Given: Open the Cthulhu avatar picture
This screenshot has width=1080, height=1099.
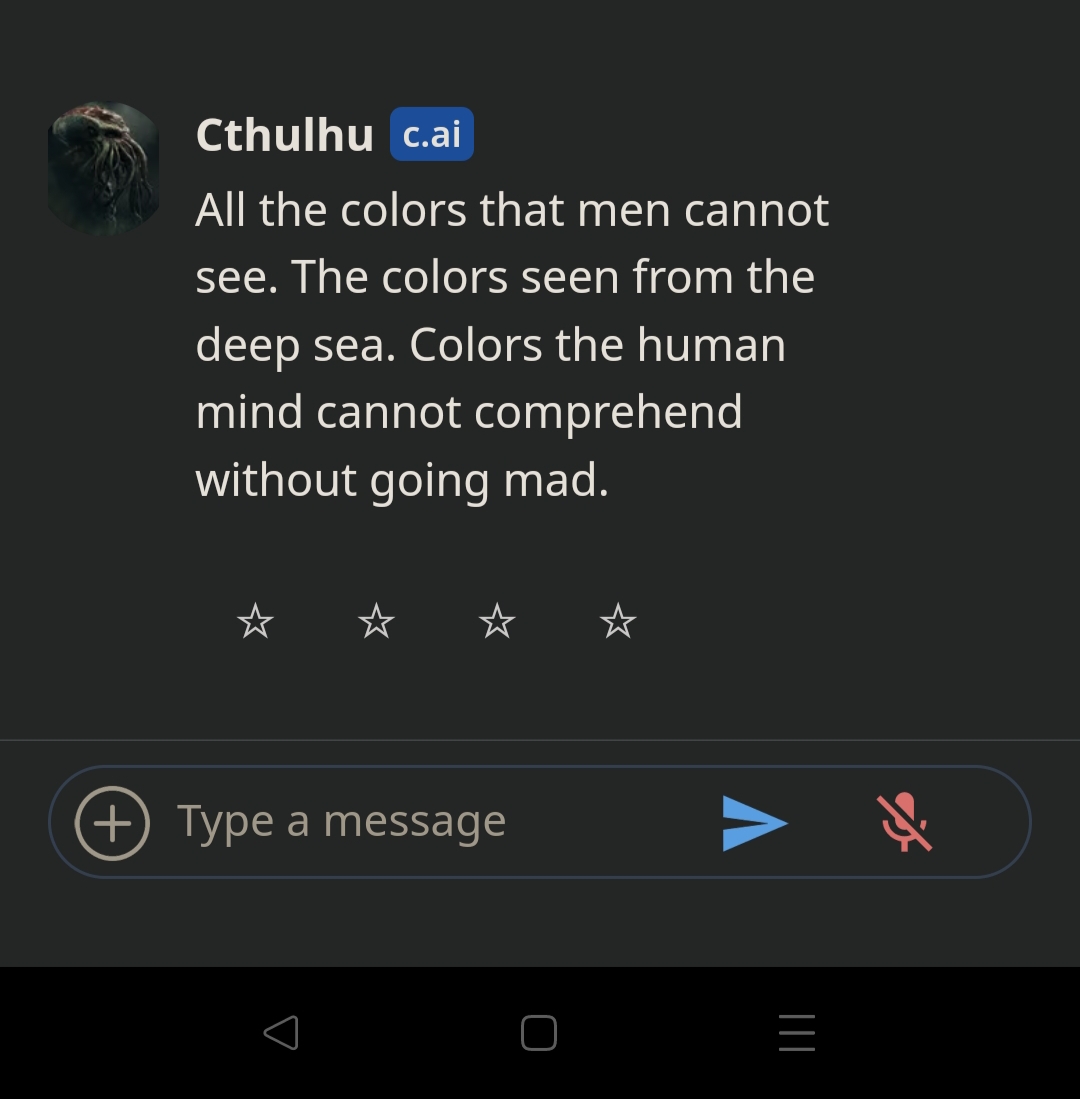Looking at the screenshot, I should pos(104,168).
